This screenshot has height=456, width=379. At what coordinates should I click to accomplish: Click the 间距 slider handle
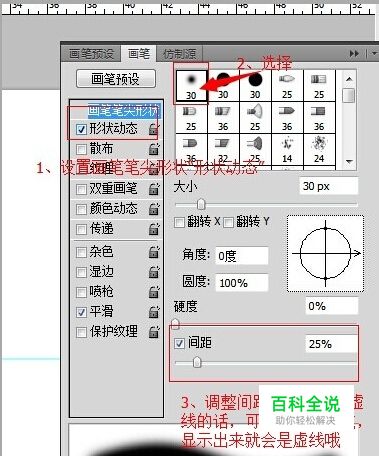[x=197, y=362]
